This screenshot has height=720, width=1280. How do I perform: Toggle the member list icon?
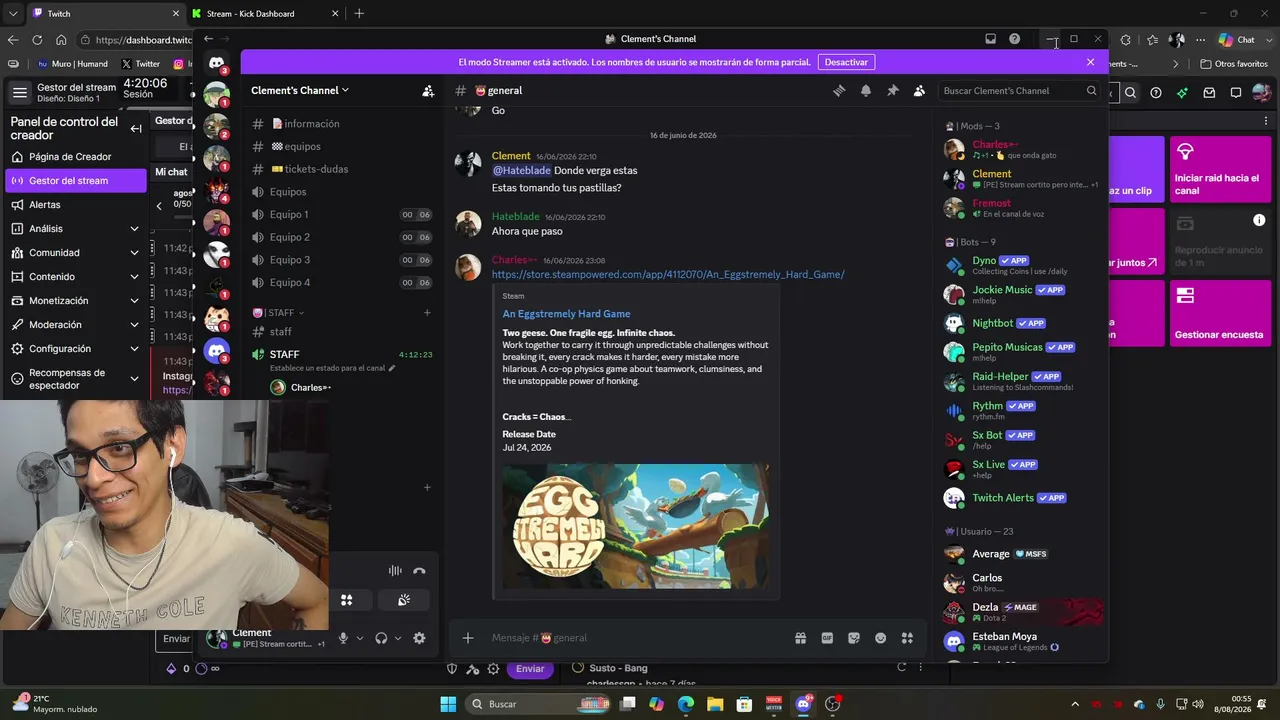[x=919, y=90]
